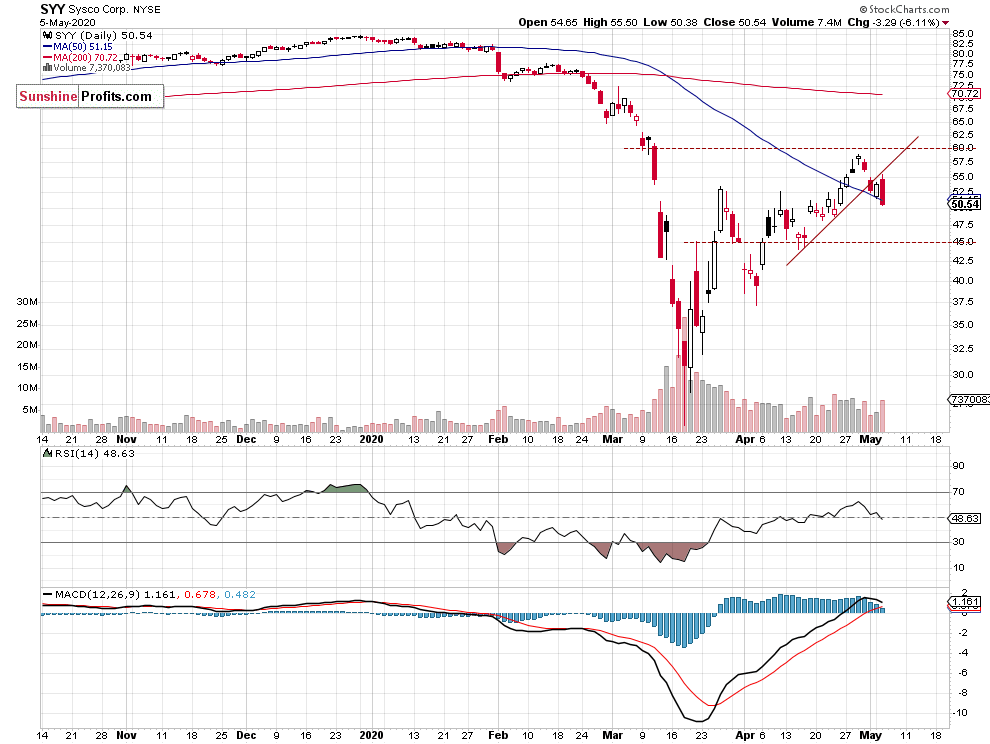Image resolution: width=990 pixels, height=744 pixels.
Task: Open the StockCharts.com copyright link
Action: (904, 9)
